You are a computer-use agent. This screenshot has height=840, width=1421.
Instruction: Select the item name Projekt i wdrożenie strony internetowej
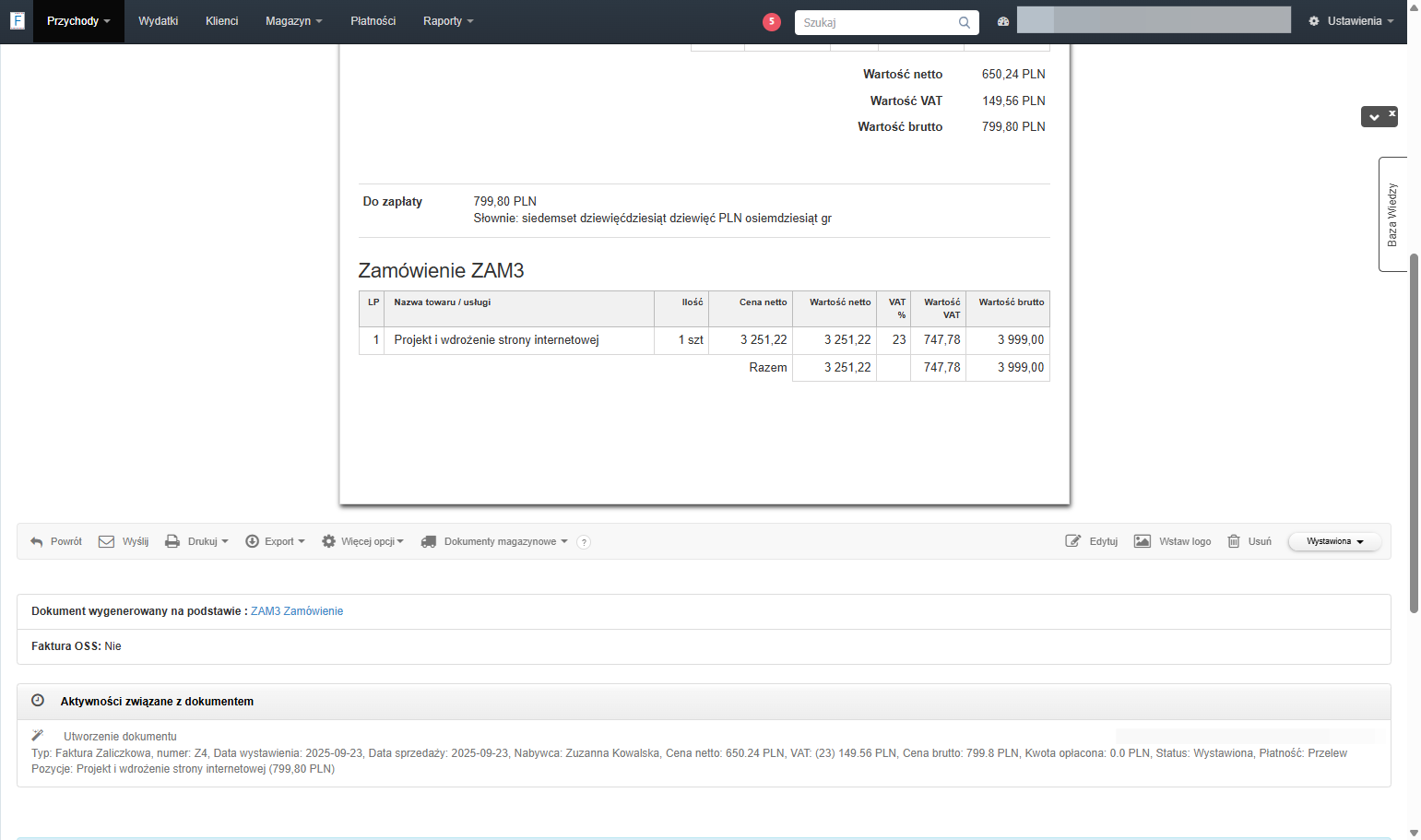coord(496,340)
